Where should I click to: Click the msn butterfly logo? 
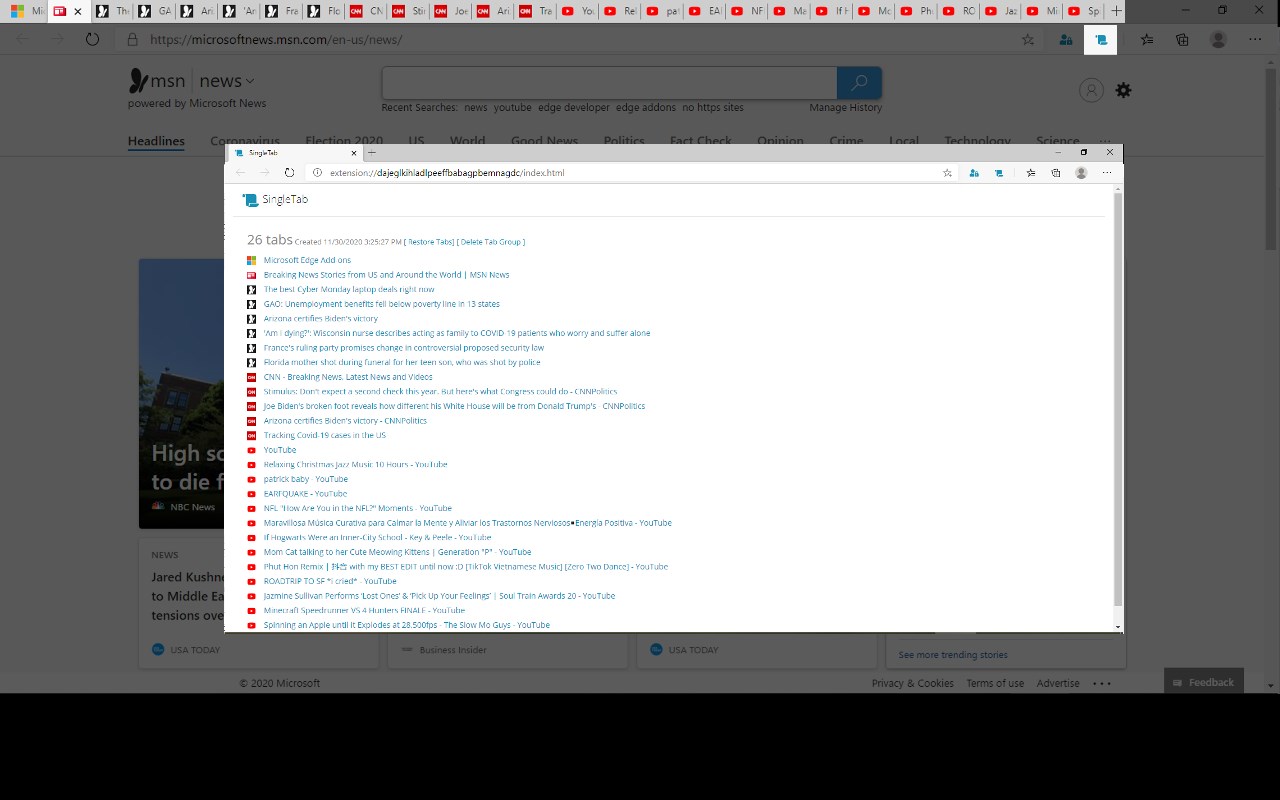point(139,81)
